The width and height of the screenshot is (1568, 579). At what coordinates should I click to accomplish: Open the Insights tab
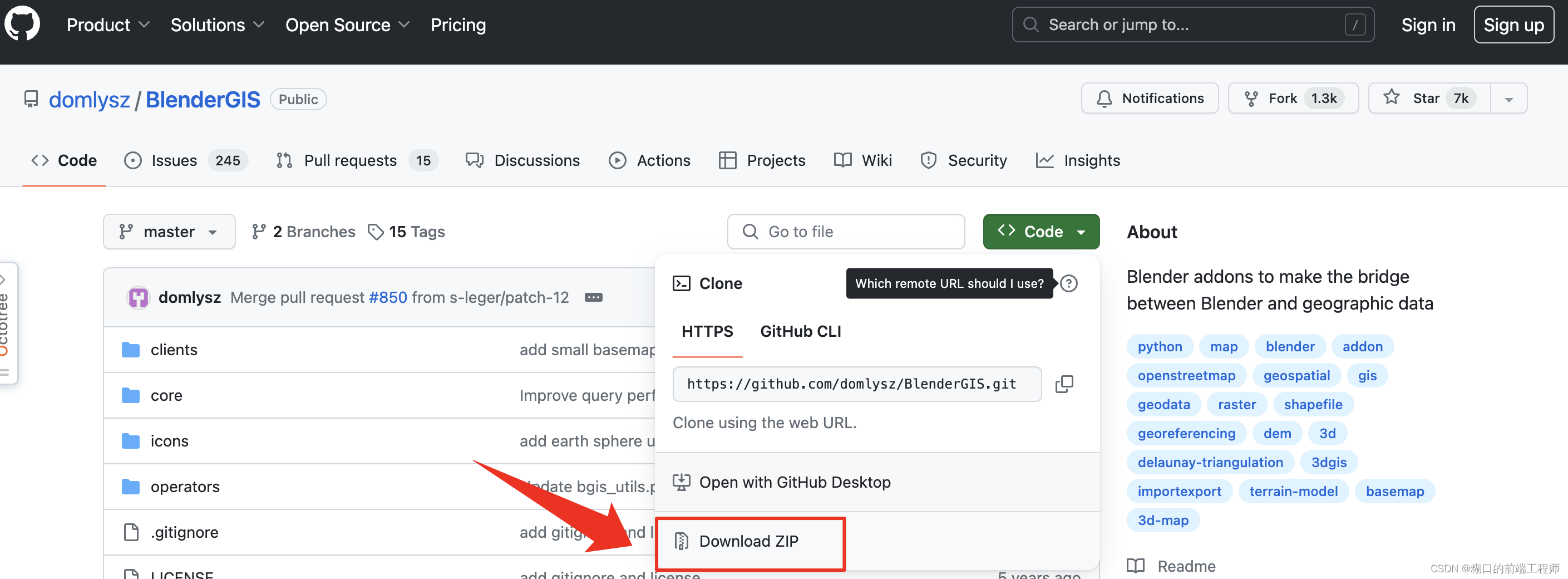coord(1077,161)
